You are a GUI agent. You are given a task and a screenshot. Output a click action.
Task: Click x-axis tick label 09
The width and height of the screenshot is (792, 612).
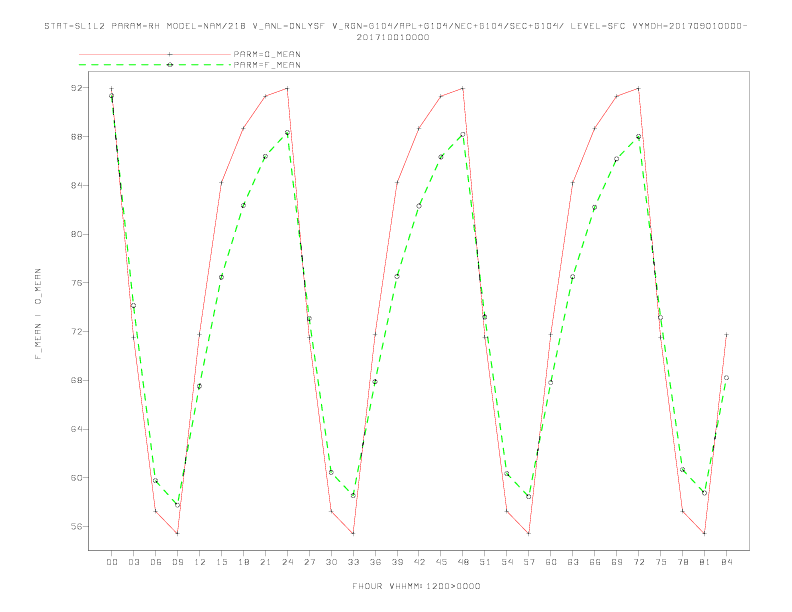177,562
